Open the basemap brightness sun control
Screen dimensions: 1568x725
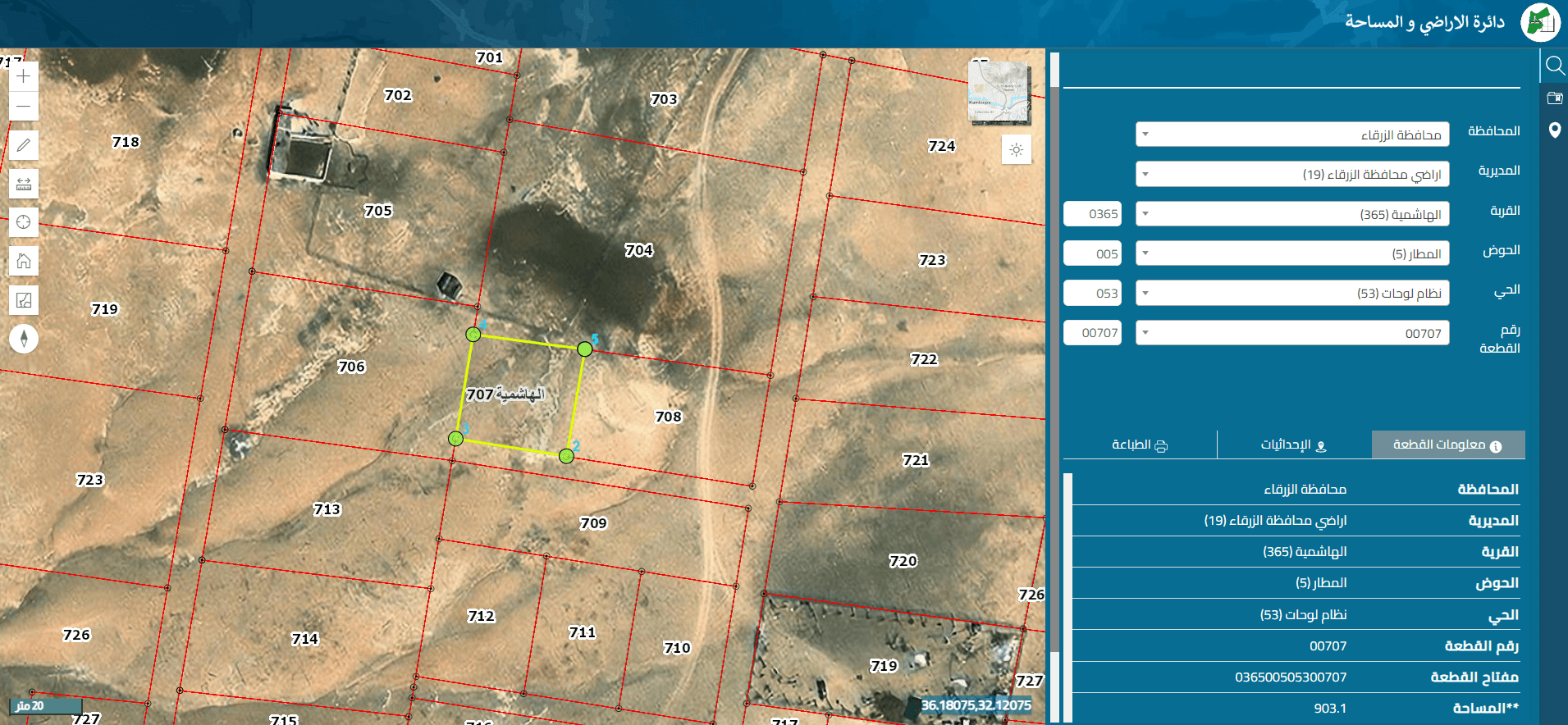(1017, 149)
